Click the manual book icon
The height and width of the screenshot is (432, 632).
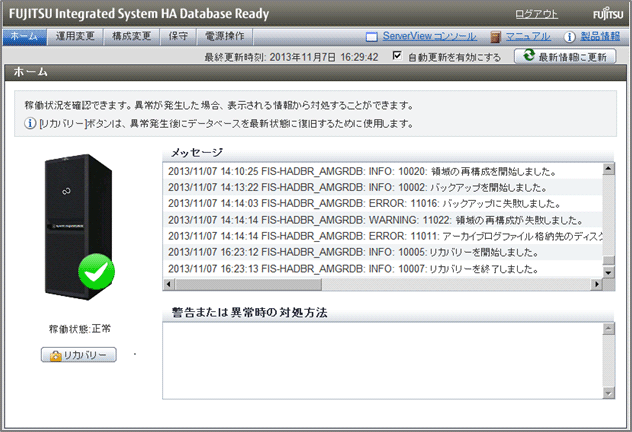pyautogui.click(x=495, y=37)
